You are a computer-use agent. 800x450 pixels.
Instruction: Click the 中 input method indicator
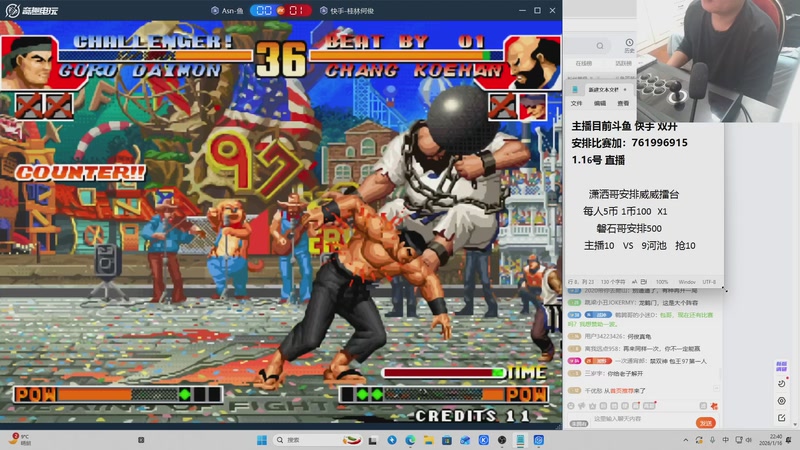point(726,440)
